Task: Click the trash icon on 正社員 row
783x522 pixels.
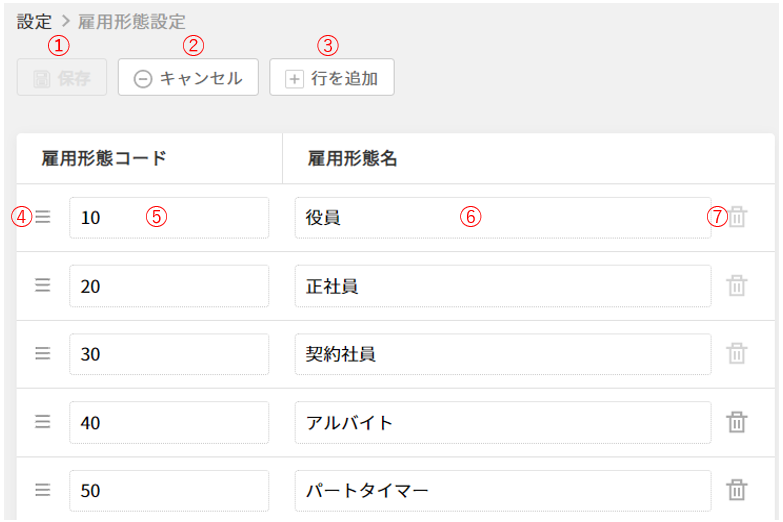Action: [x=737, y=285]
